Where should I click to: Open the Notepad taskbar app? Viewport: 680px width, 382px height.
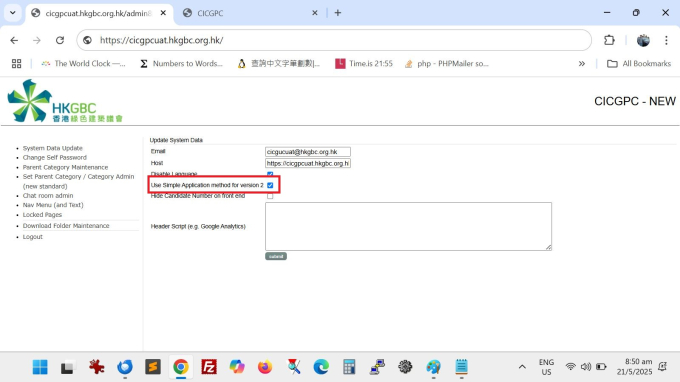coord(461,367)
